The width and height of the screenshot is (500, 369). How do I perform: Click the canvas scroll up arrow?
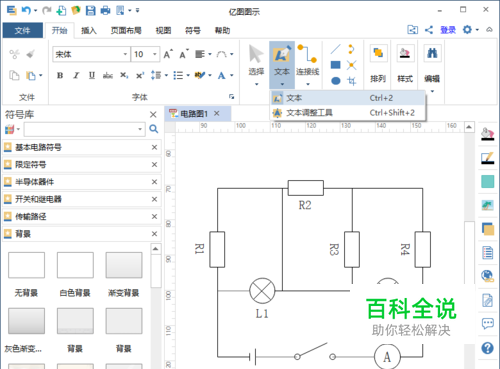(469, 127)
